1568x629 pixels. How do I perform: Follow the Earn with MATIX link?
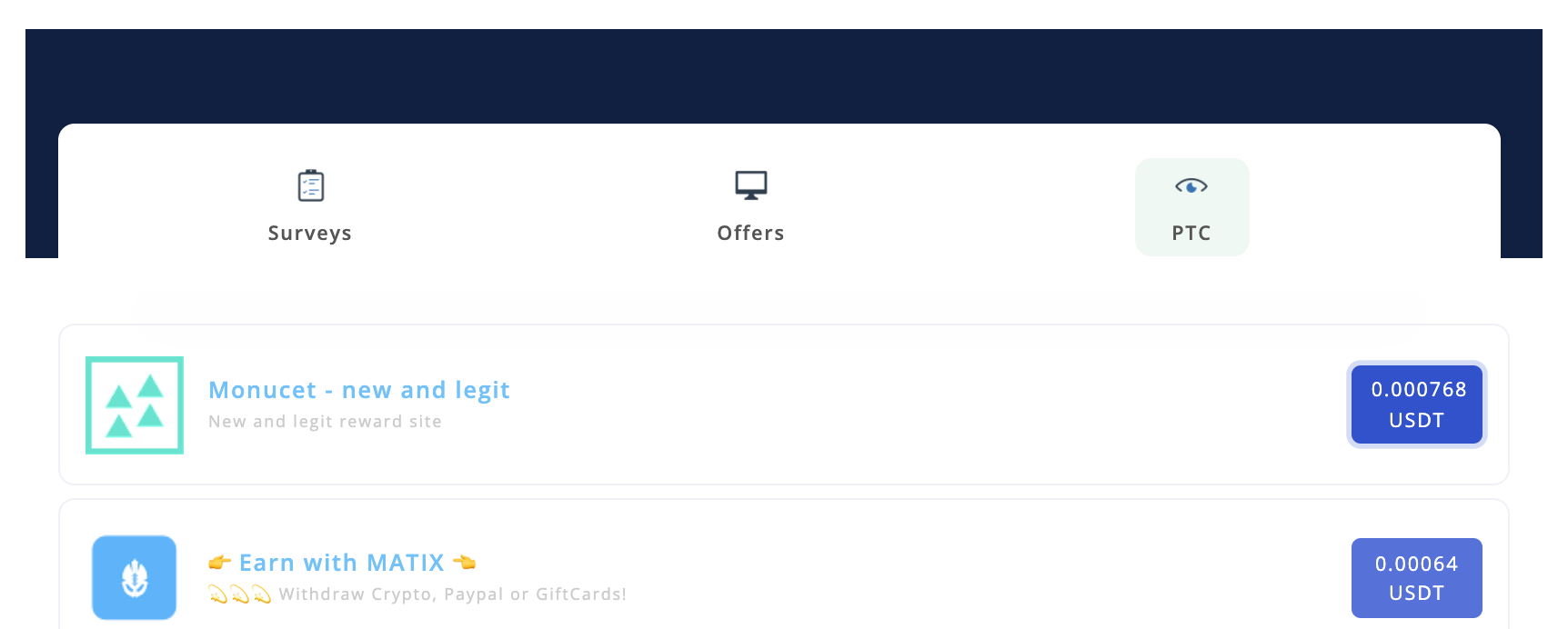[342, 563]
